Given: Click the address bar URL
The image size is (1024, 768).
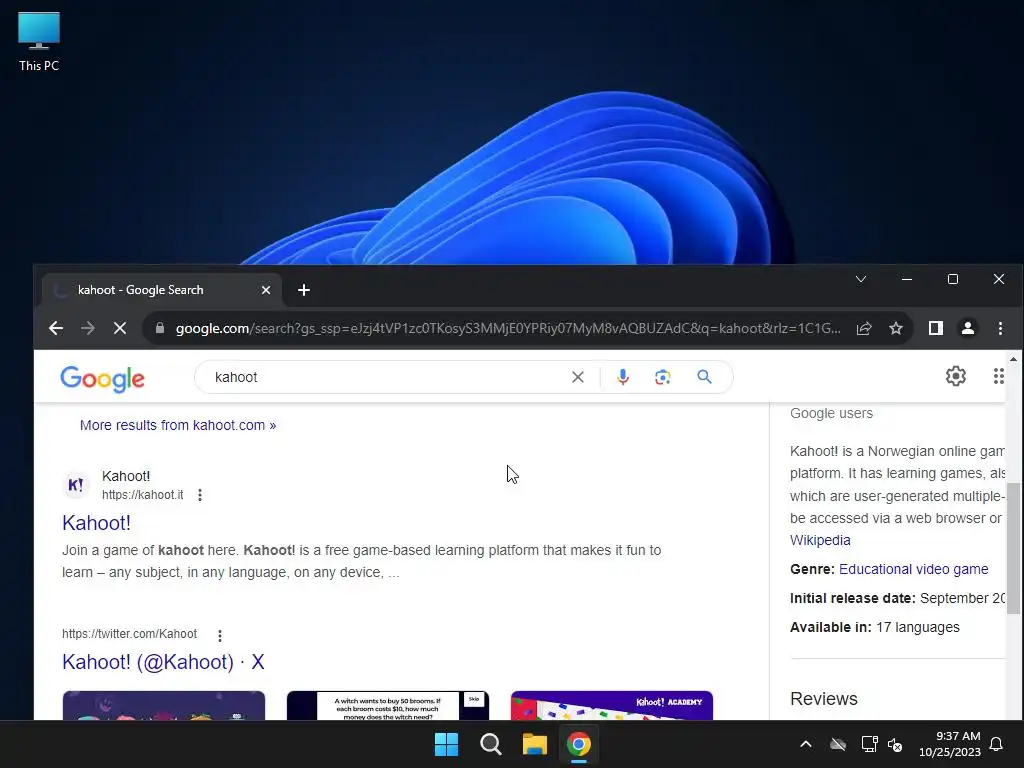Looking at the screenshot, I should [x=508, y=328].
